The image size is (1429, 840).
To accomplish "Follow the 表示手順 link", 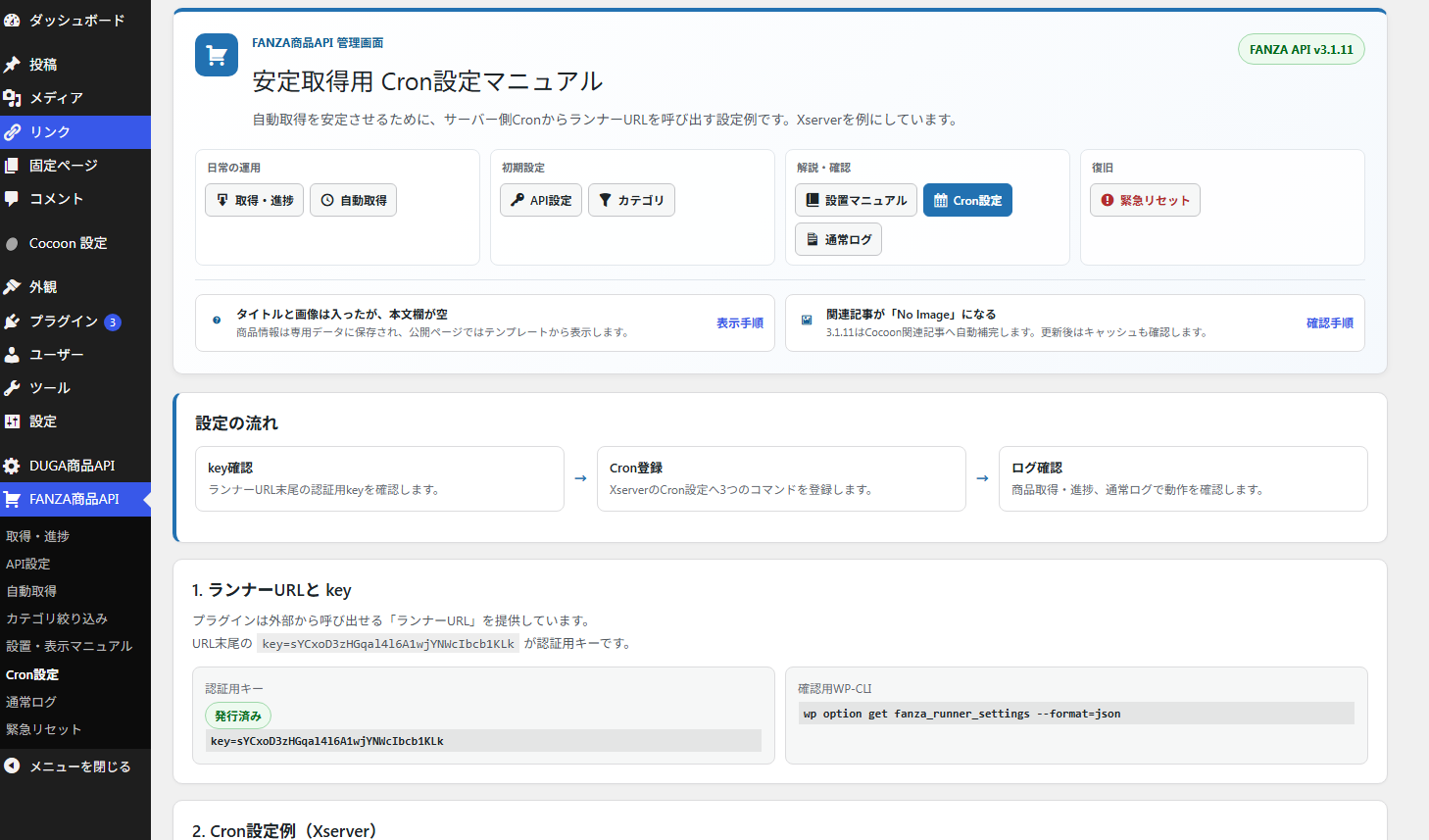I will (740, 323).
